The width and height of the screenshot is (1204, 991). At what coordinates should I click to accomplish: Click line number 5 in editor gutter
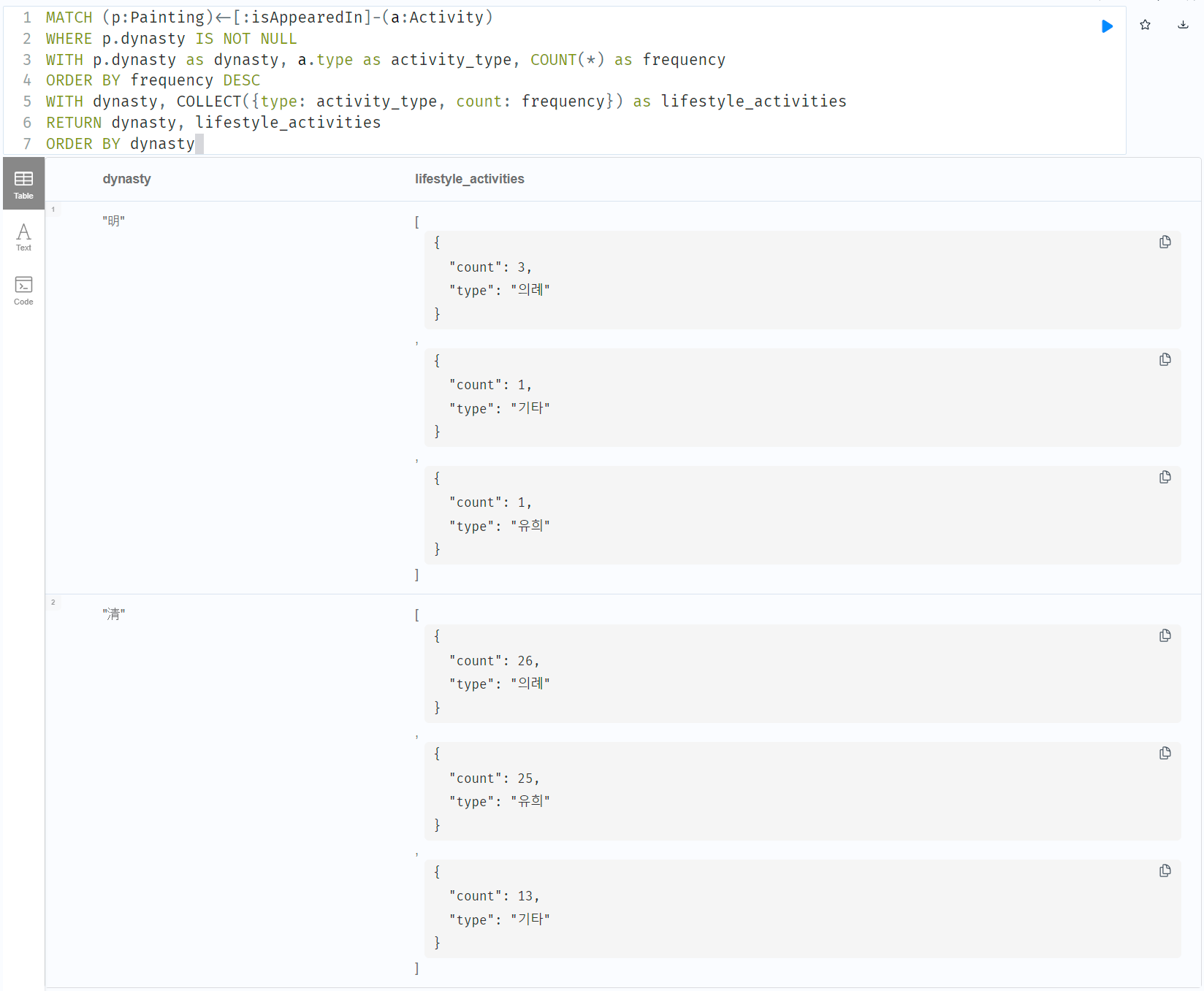click(x=27, y=102)
